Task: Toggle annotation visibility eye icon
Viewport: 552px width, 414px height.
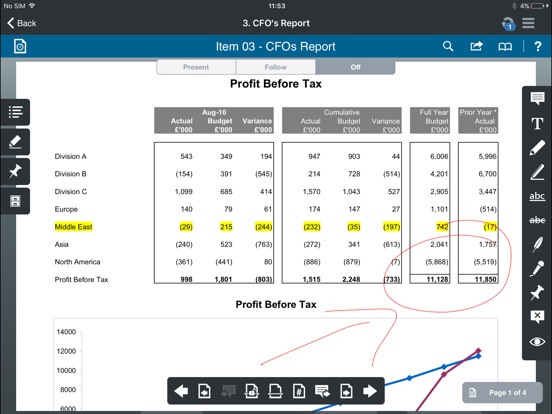Action: tap(537, 341)
